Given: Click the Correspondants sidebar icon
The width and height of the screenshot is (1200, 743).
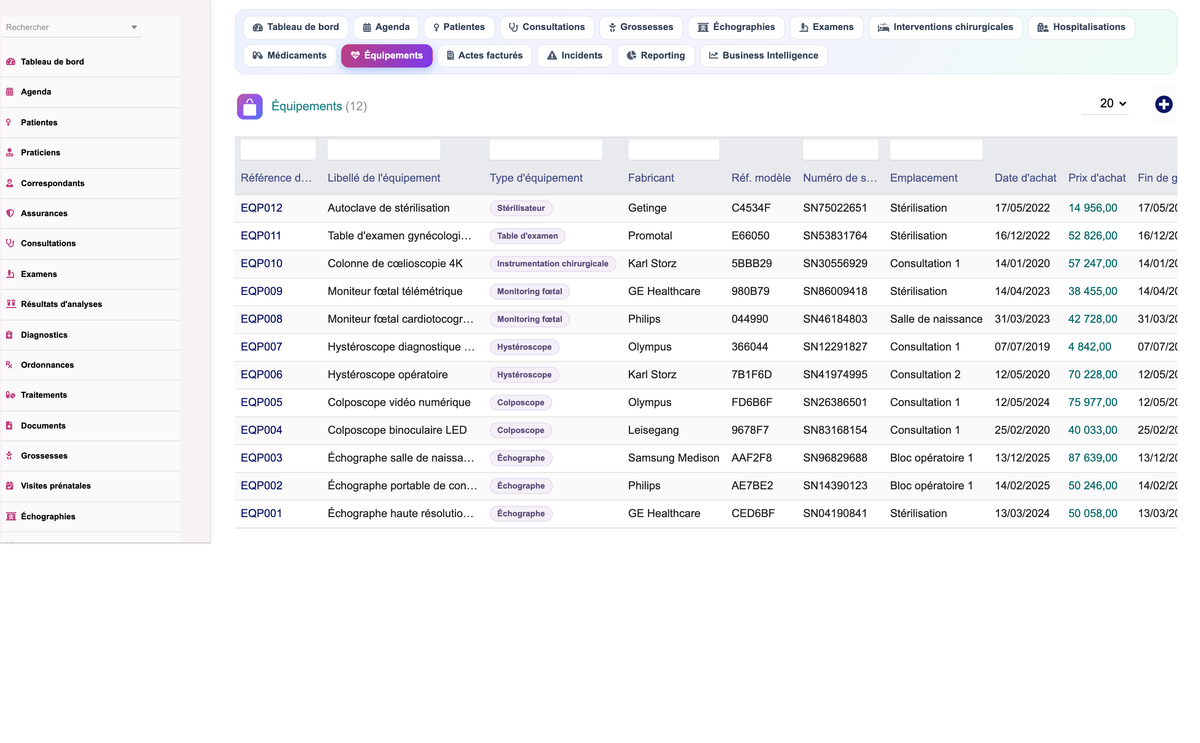Looking at the screenshot, I should 10,184.
